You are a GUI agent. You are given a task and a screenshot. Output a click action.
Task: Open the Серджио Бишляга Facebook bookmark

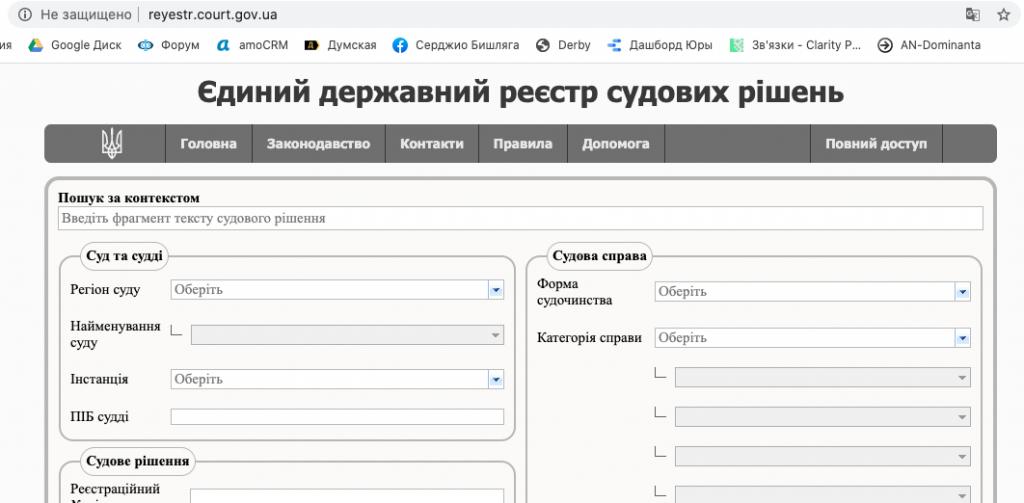click(456, 45)
